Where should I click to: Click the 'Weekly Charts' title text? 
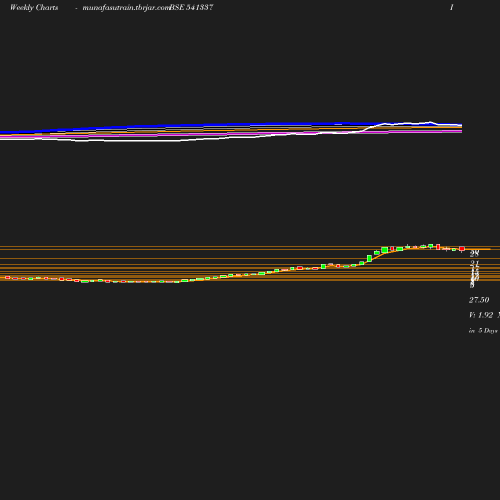click(34, 7)
